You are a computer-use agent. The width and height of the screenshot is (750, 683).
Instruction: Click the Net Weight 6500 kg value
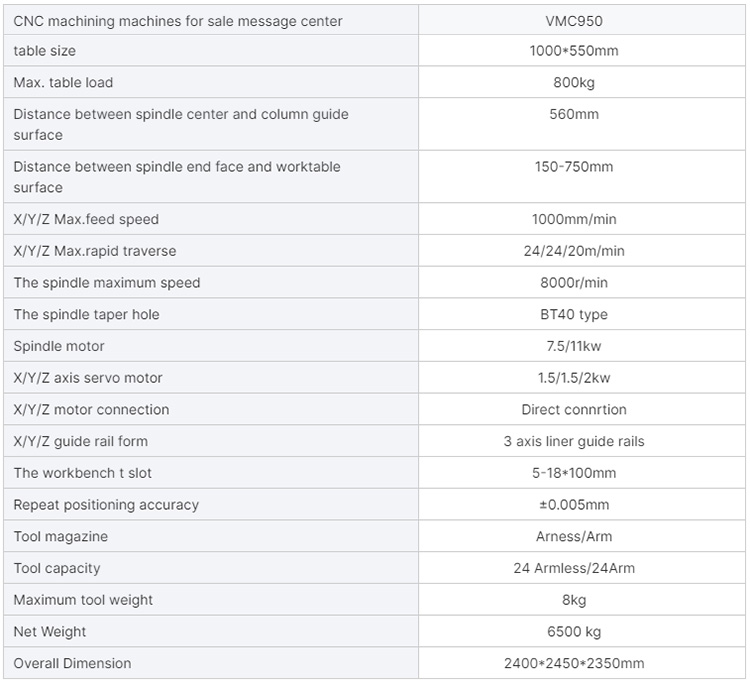point(574,631)
